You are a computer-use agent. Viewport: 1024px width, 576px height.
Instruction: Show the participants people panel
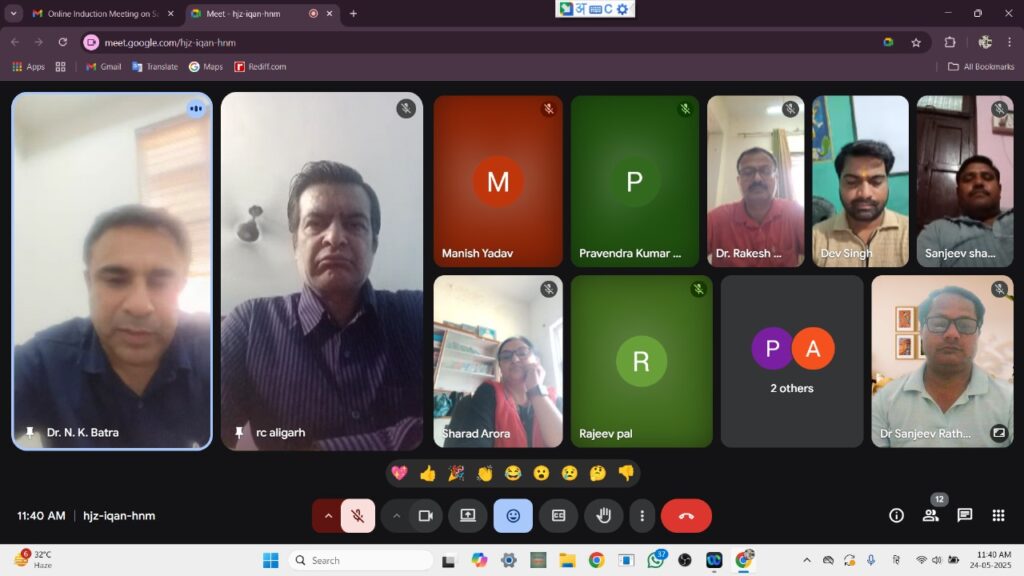click(x=930, y=516)
